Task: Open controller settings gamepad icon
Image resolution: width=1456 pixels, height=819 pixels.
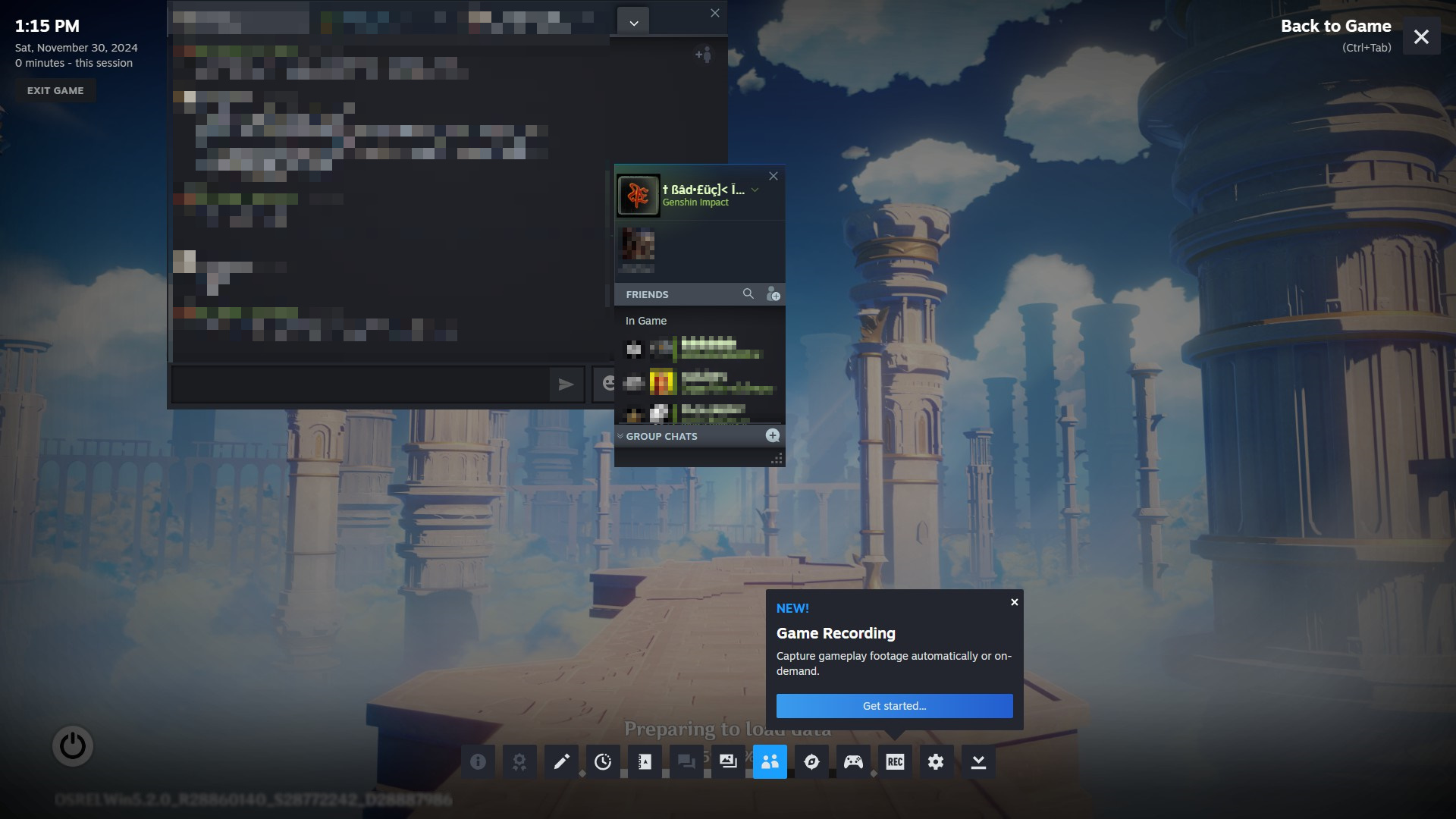Action: [x=853, y=761]
